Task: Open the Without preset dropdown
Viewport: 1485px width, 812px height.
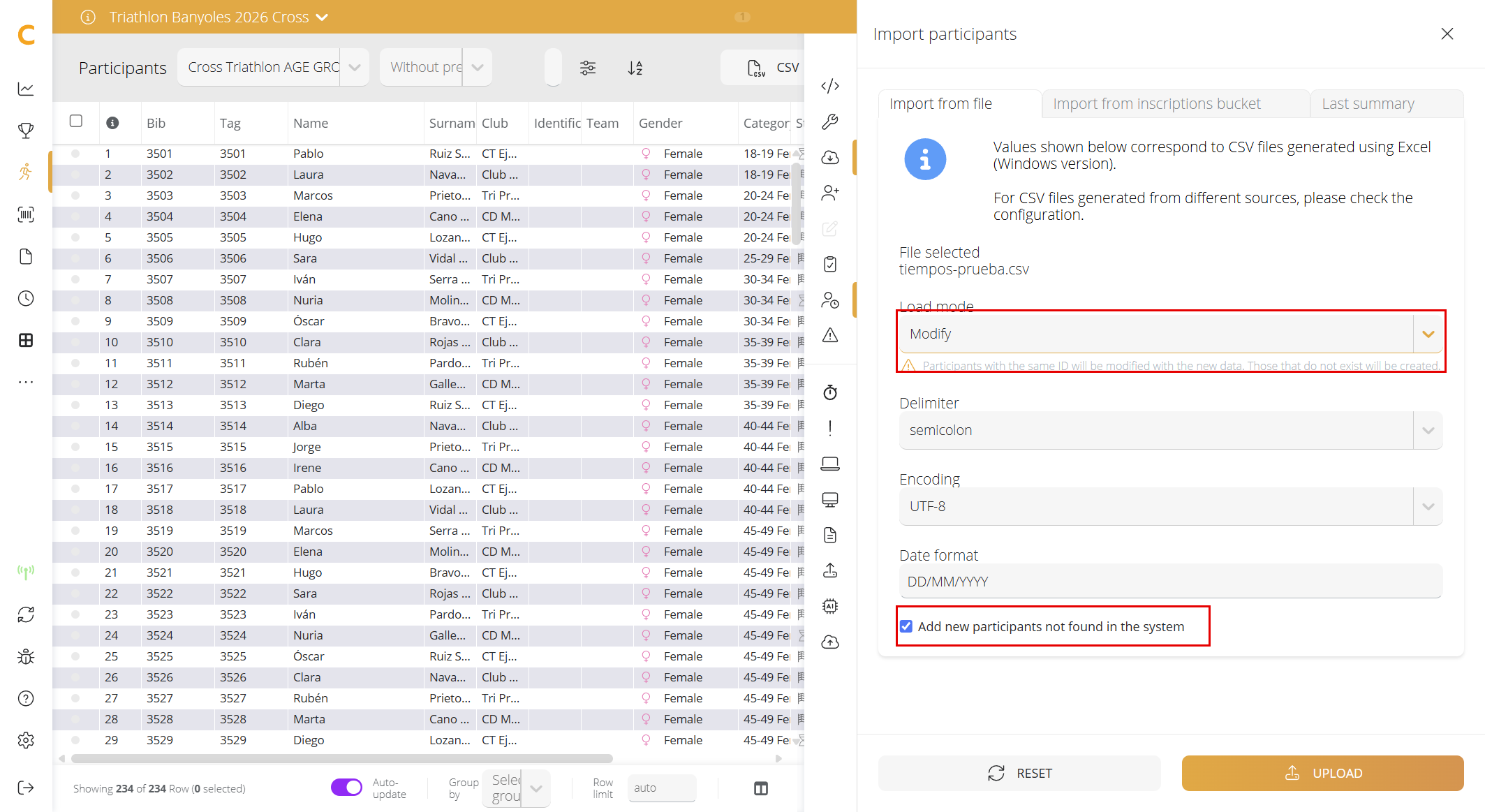Action: 436,67
